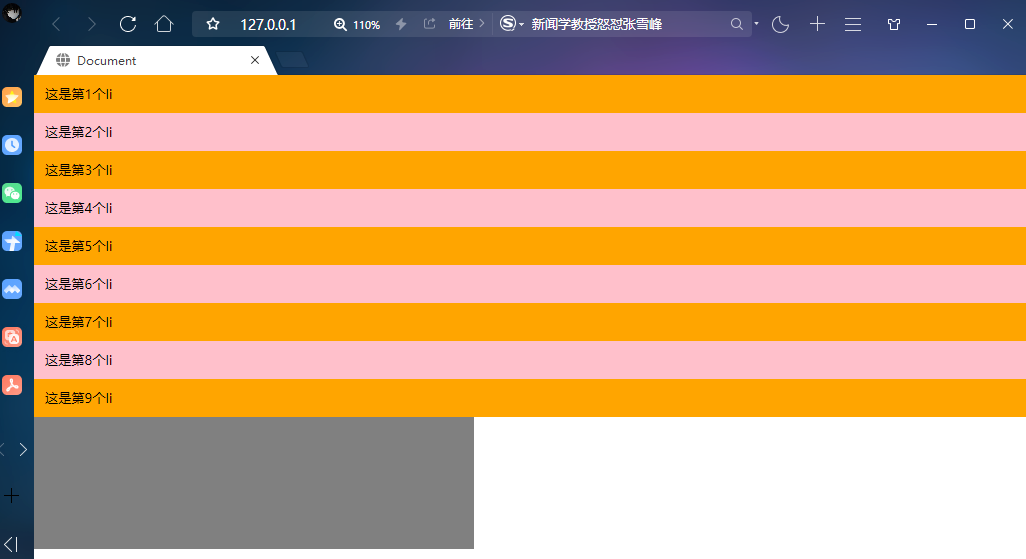Image resolution: width=1026 pixels, height=559 pixels.
Task: Click the row 这是第1个li
Action: point(530,94)
